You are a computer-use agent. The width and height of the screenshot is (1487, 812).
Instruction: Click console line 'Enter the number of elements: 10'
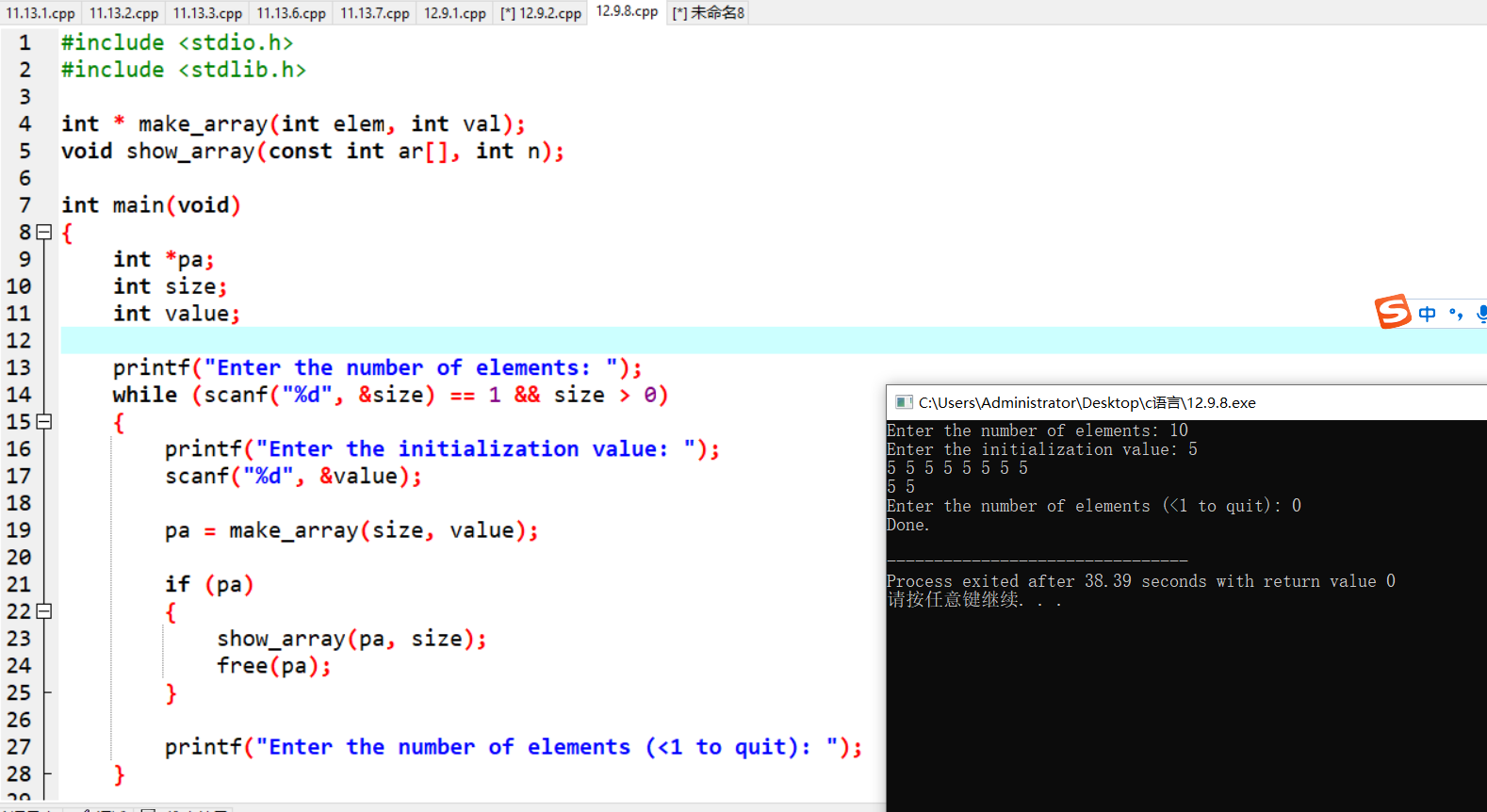[1038, 430]
